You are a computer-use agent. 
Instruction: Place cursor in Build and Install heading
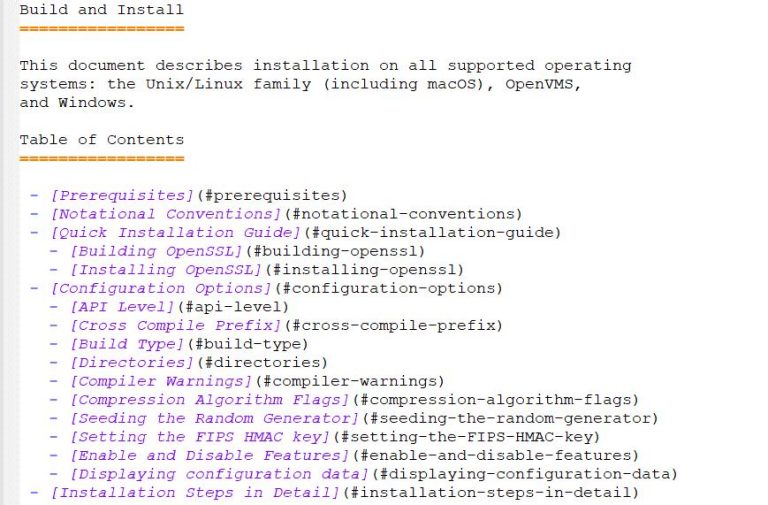click(101, 10)
